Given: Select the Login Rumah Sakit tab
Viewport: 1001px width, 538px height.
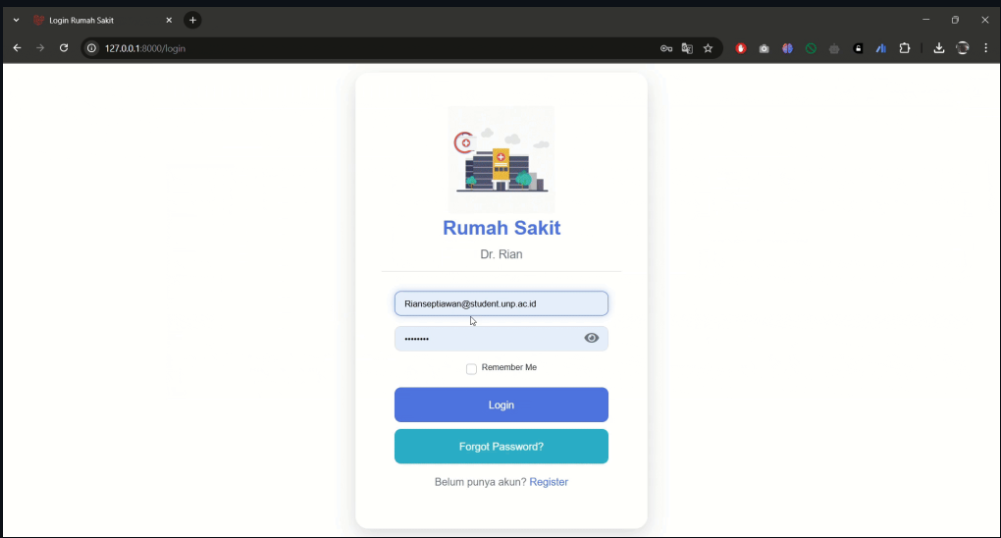Looking at the screenshot, I should pos(102,20).
